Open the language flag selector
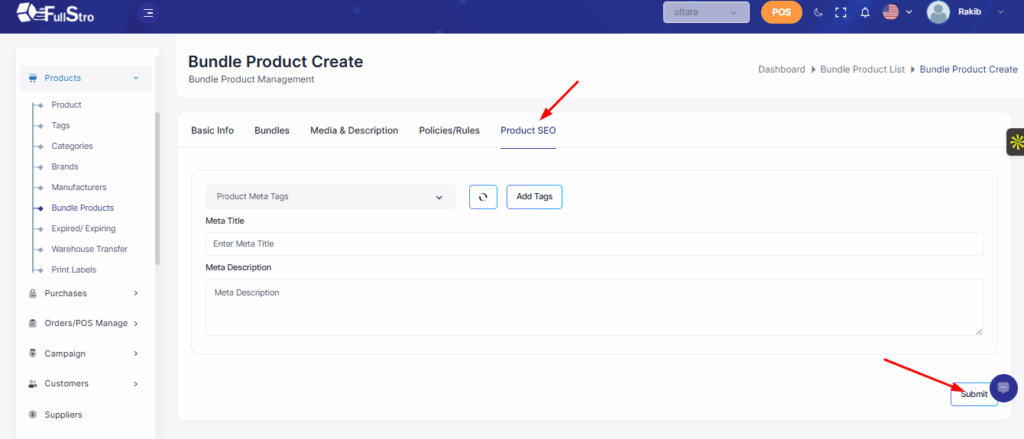This screenshot has height=439, width=1024. pos(896,13)
